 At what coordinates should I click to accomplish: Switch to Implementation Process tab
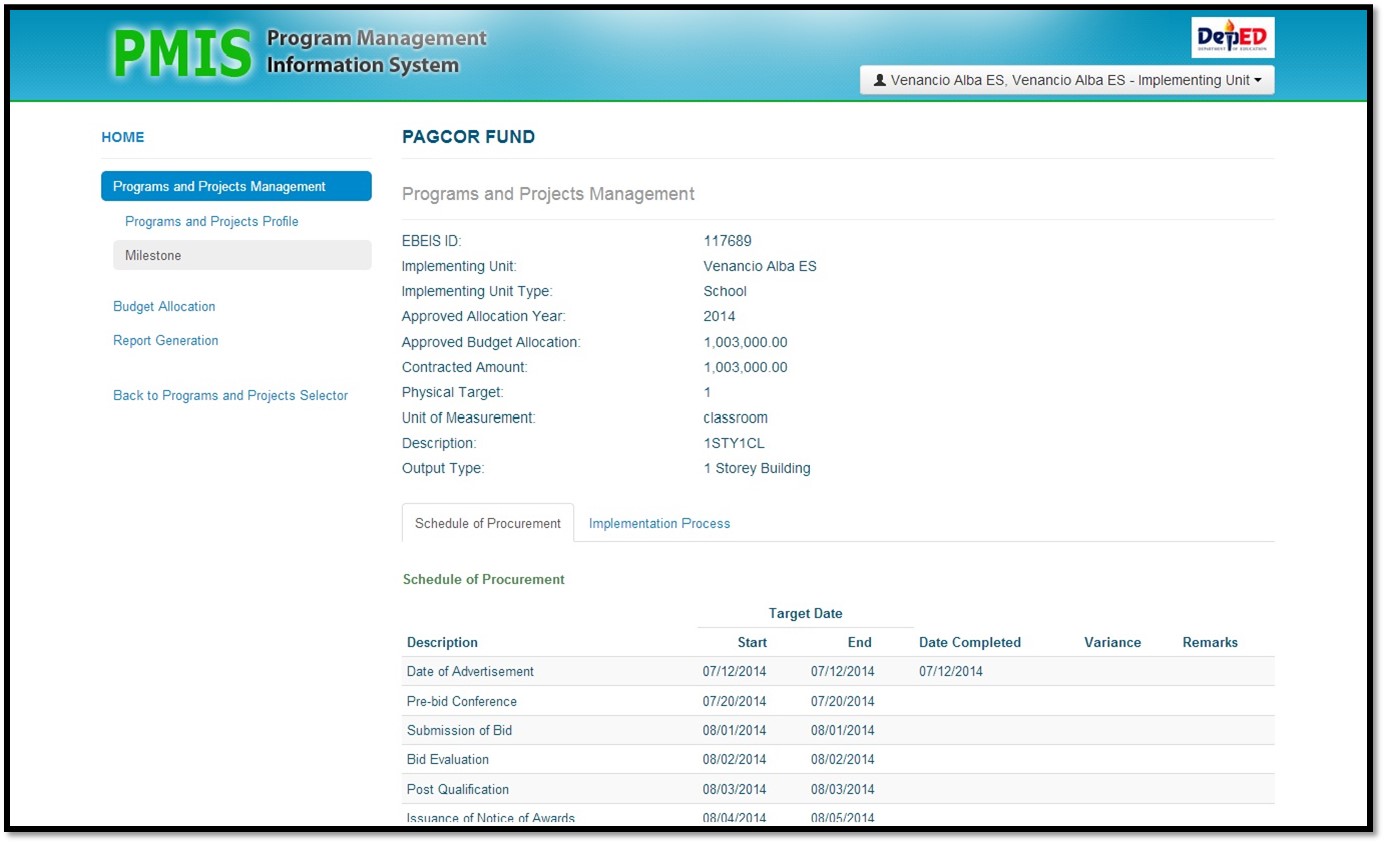[660, 523]
